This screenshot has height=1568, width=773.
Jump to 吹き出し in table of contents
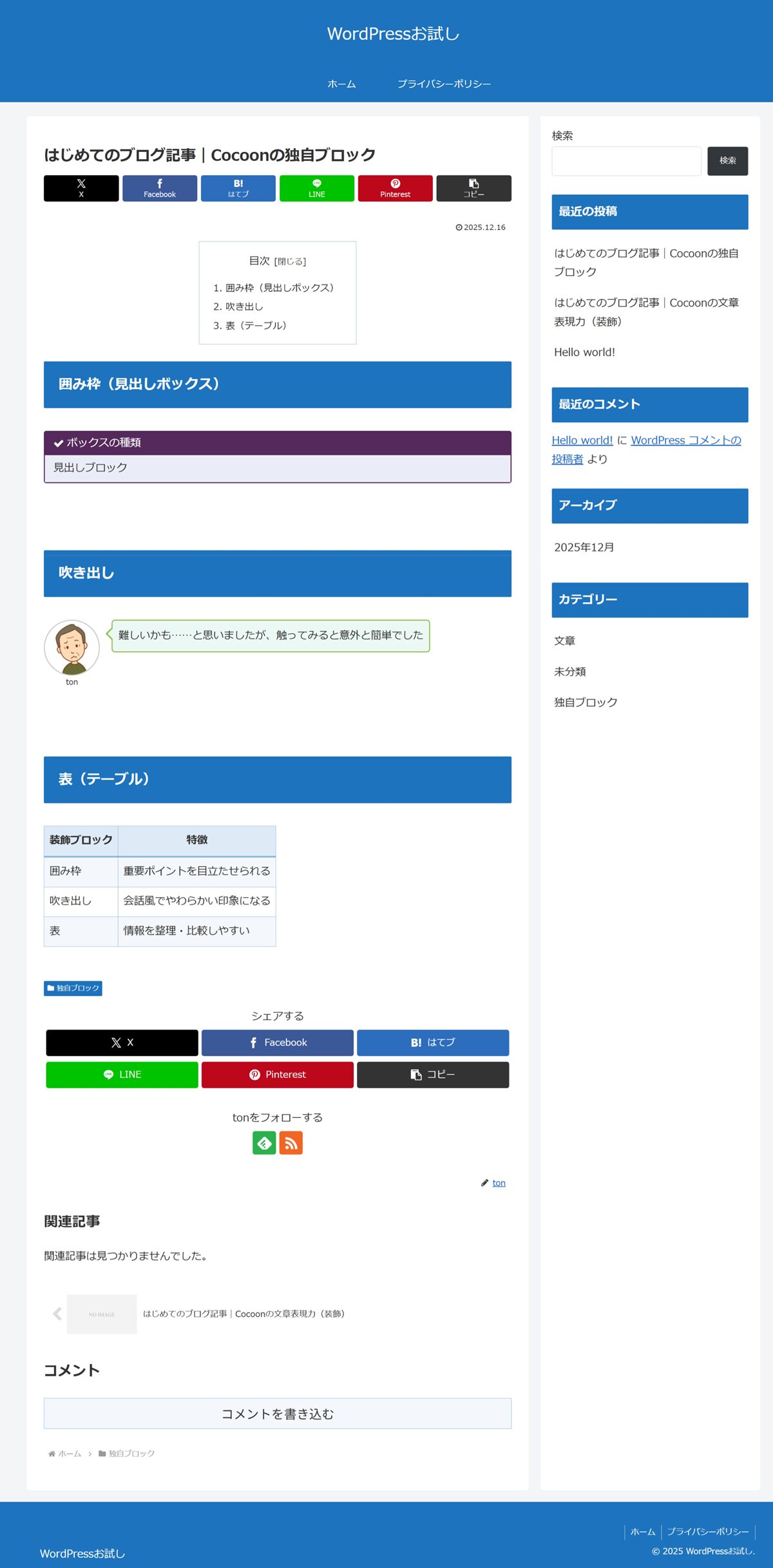(244, 307)
